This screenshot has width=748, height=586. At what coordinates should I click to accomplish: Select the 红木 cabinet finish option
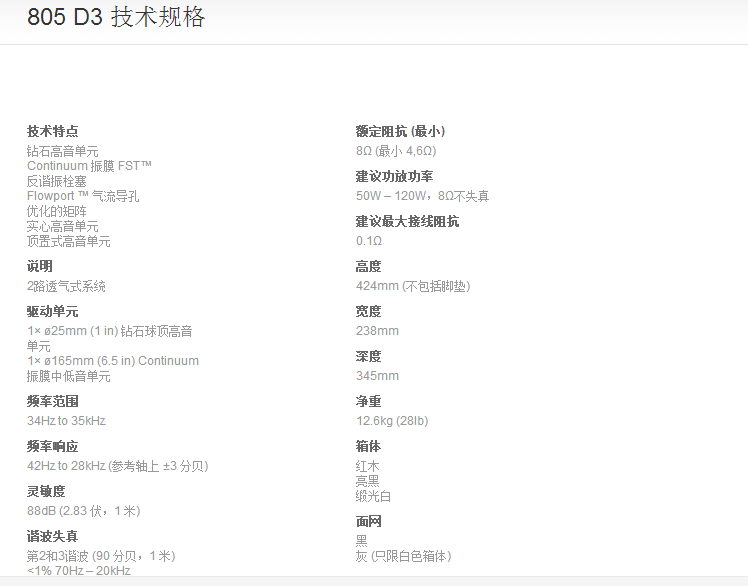pos(368,466)
